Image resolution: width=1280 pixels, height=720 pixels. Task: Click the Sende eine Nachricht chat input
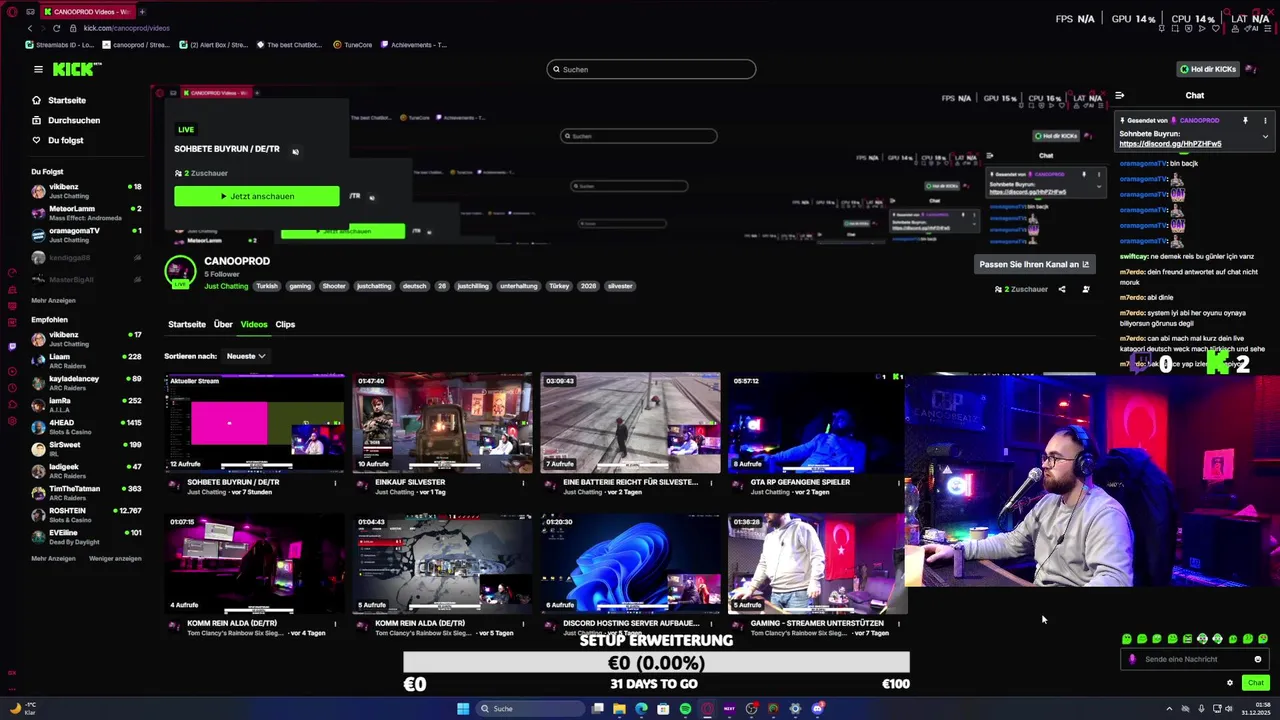(1195, 659)
